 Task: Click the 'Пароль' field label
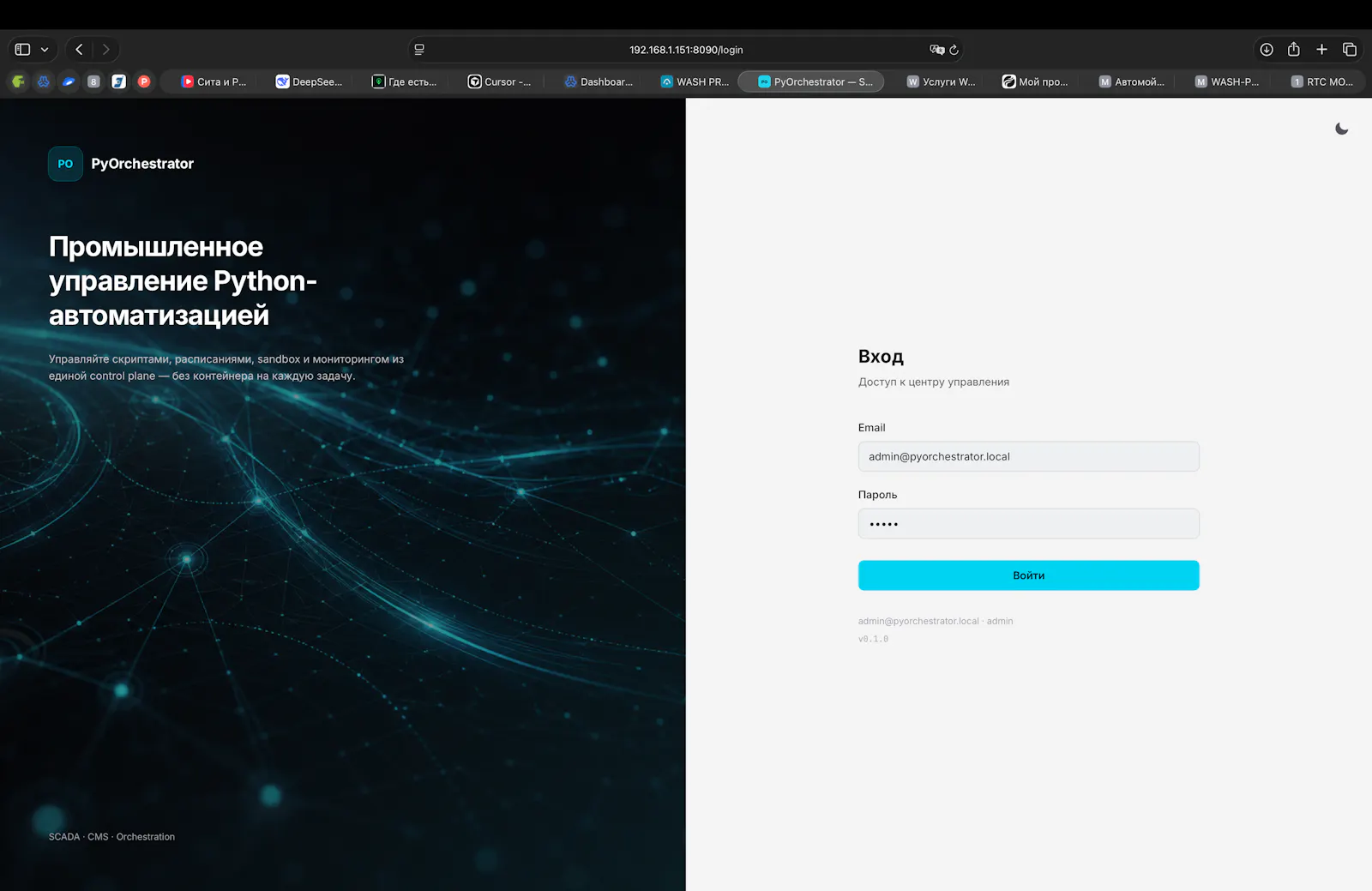point(877,495)
